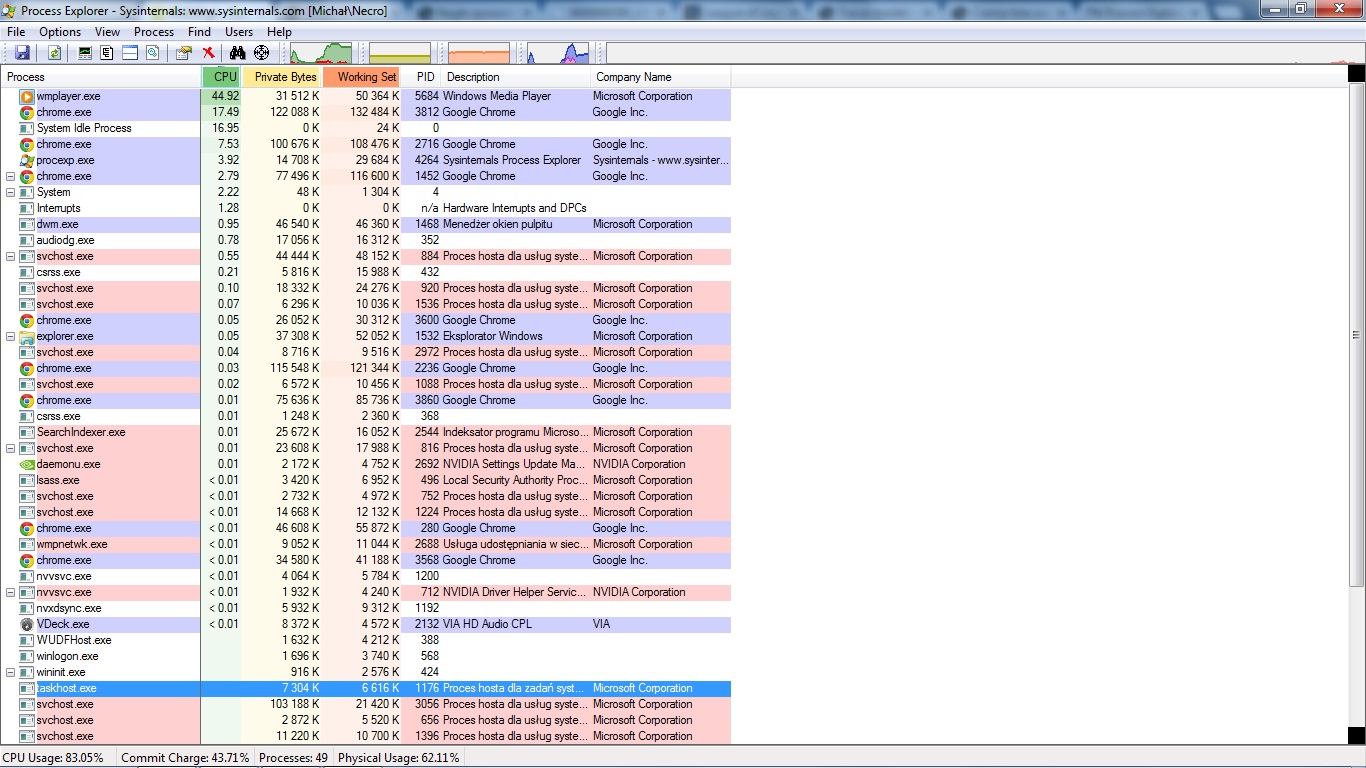This screenshot has width=1366, height=768.
Task: Click the wmplayer.exe orange play icon
Action: (x=27, y=96)
